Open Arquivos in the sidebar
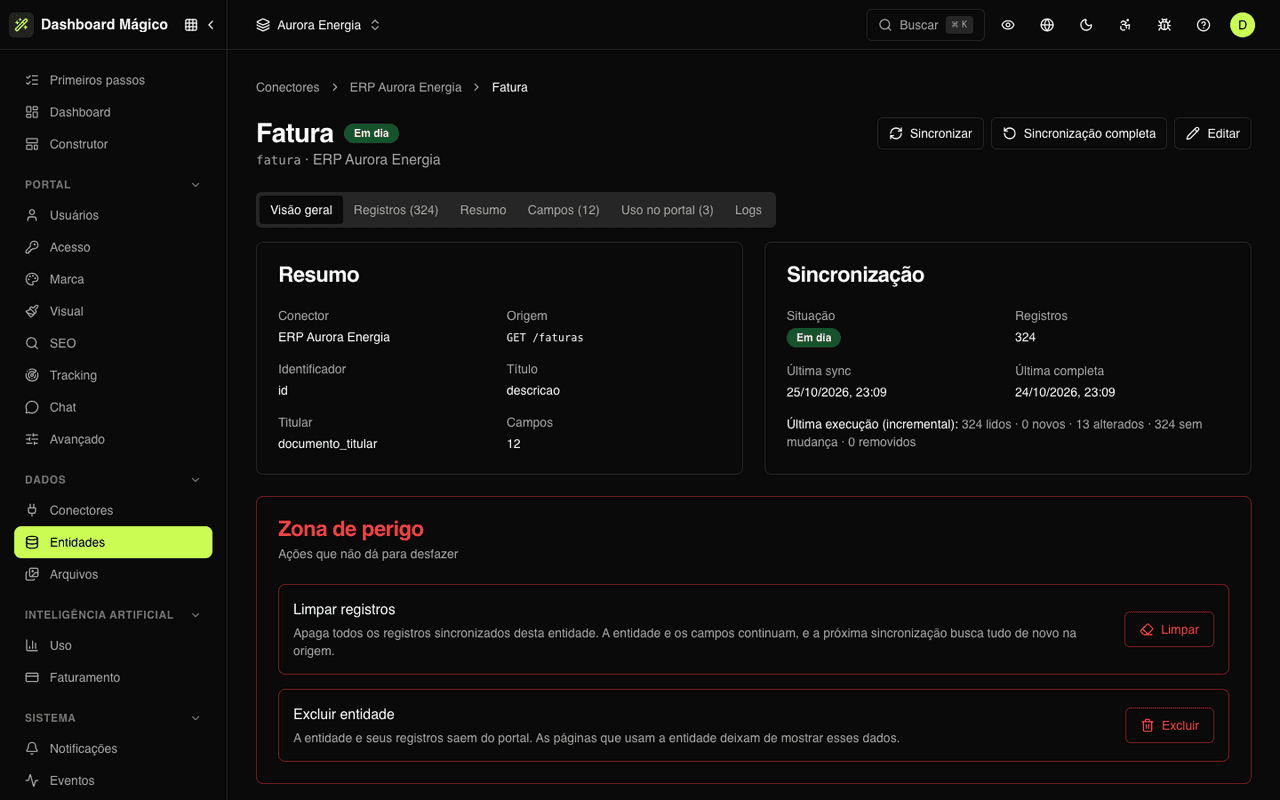 [113, 574]
